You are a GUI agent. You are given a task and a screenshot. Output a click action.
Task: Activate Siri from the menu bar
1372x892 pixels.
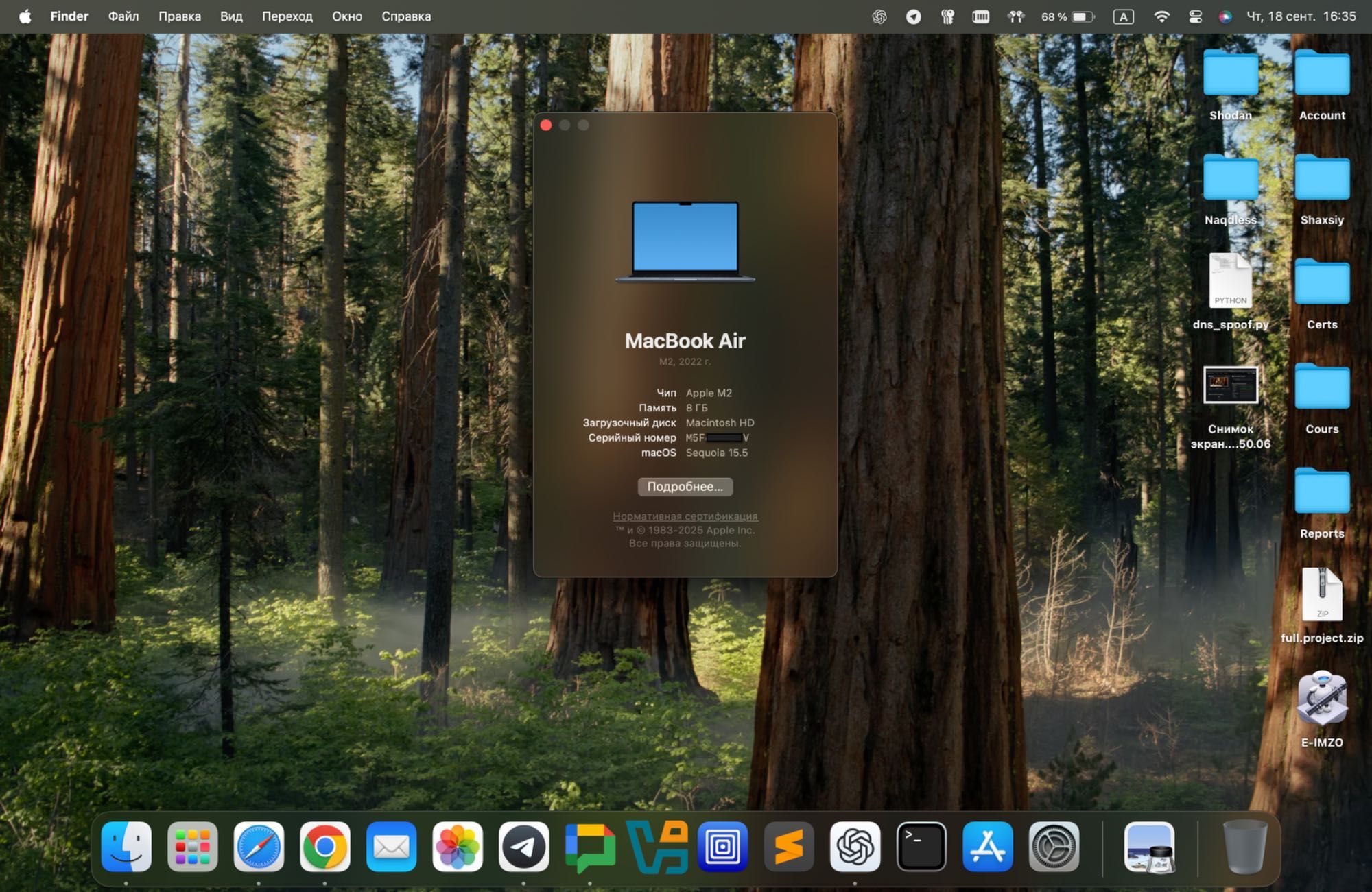(x=1225, y=16)
